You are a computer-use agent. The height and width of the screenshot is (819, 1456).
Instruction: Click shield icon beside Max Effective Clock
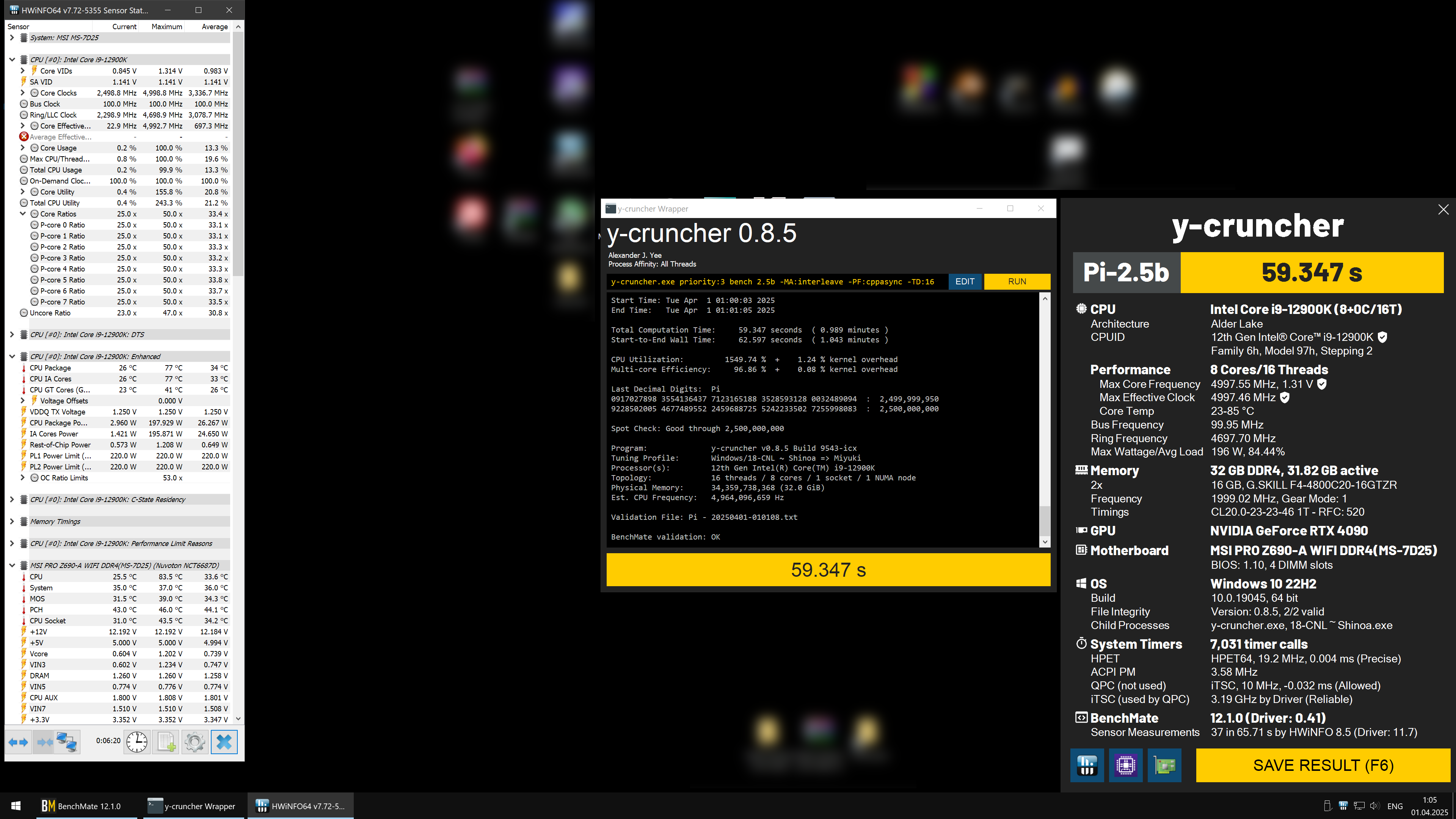1285,397
